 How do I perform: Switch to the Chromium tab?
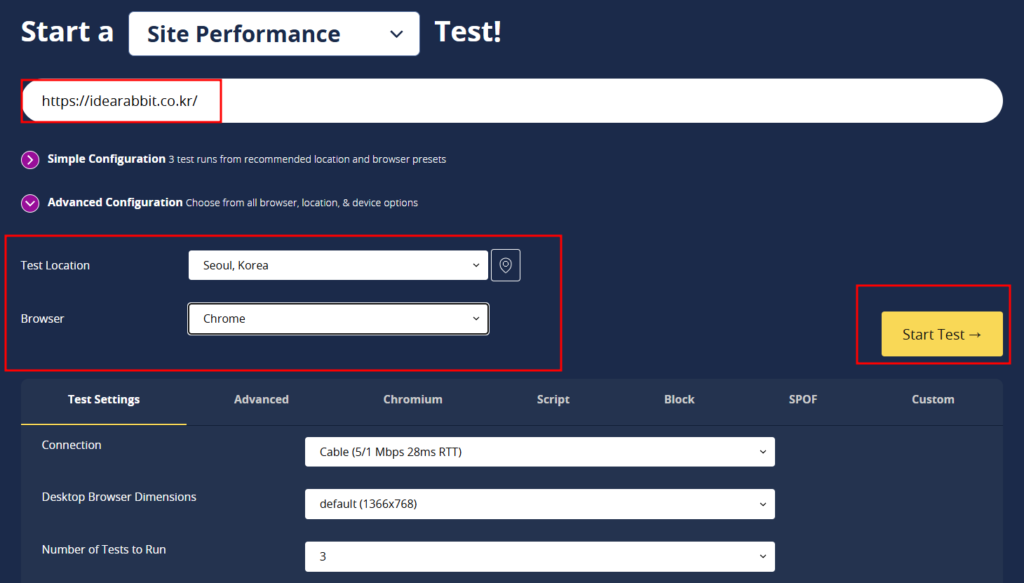click(x=413, y=400)
